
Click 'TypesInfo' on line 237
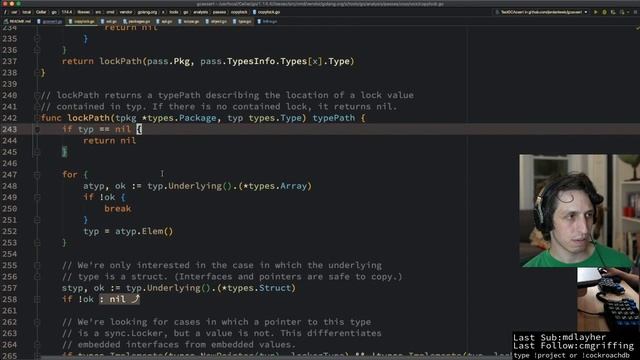coord(251,61)
